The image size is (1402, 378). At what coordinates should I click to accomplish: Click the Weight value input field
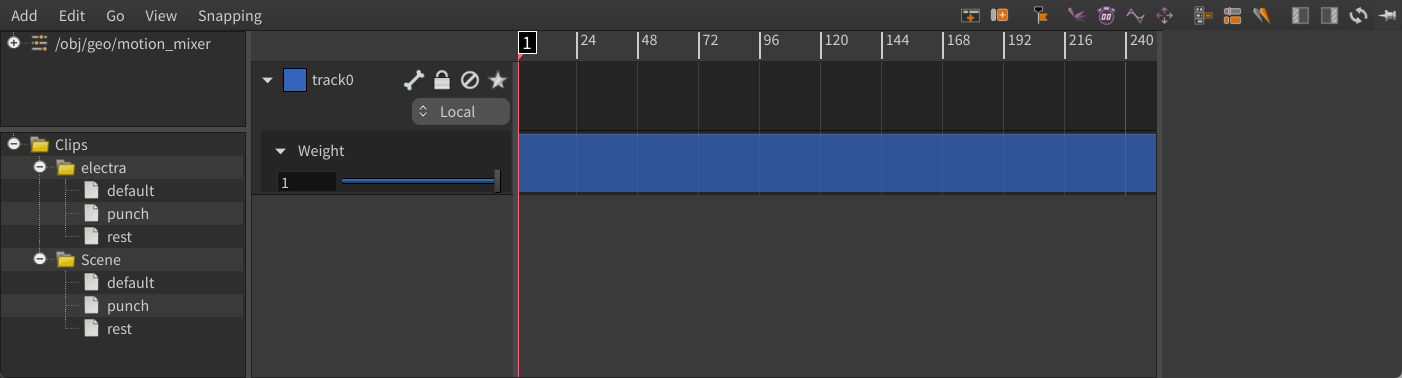pos(307,182)
